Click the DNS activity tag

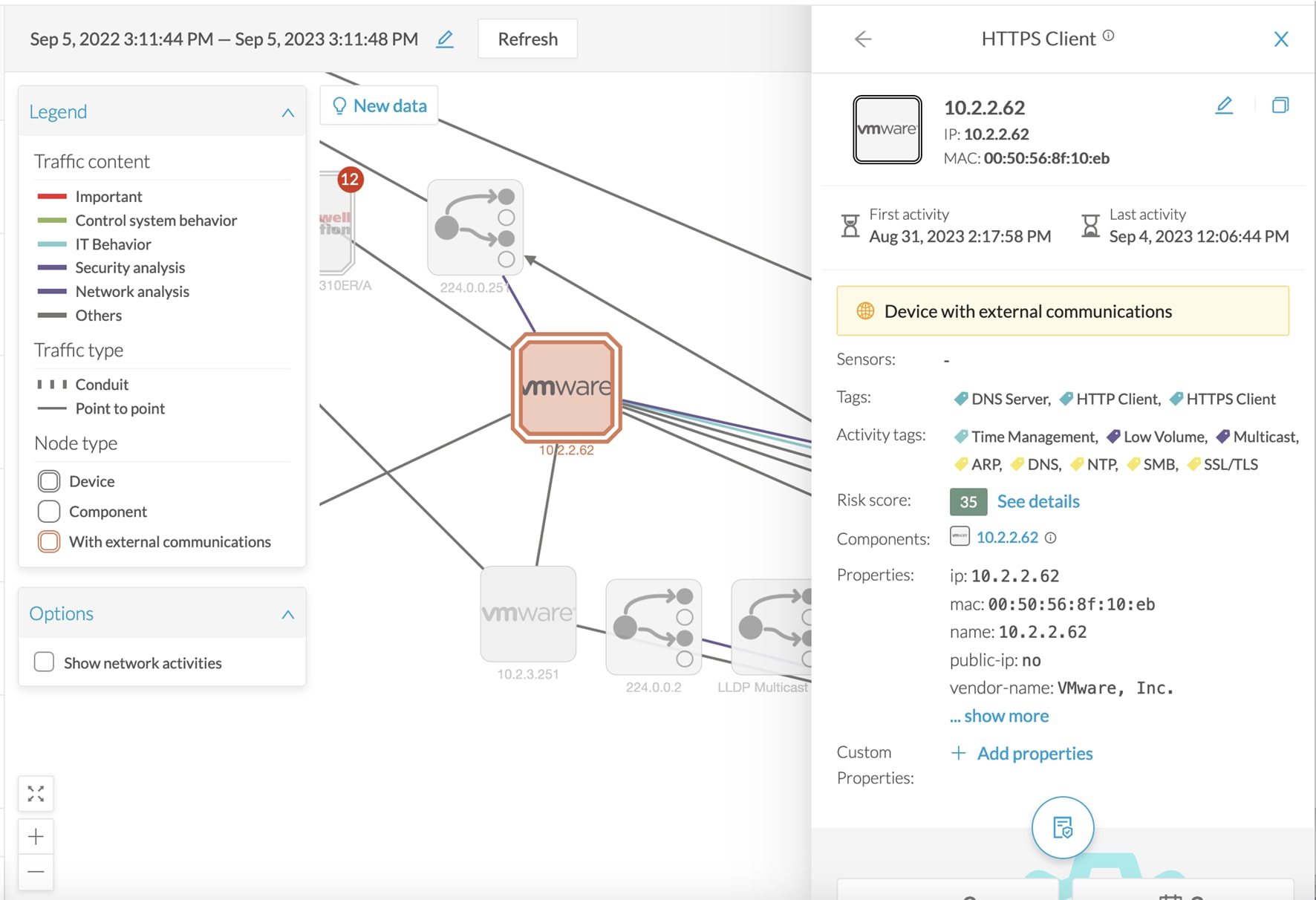[1035, 464]
